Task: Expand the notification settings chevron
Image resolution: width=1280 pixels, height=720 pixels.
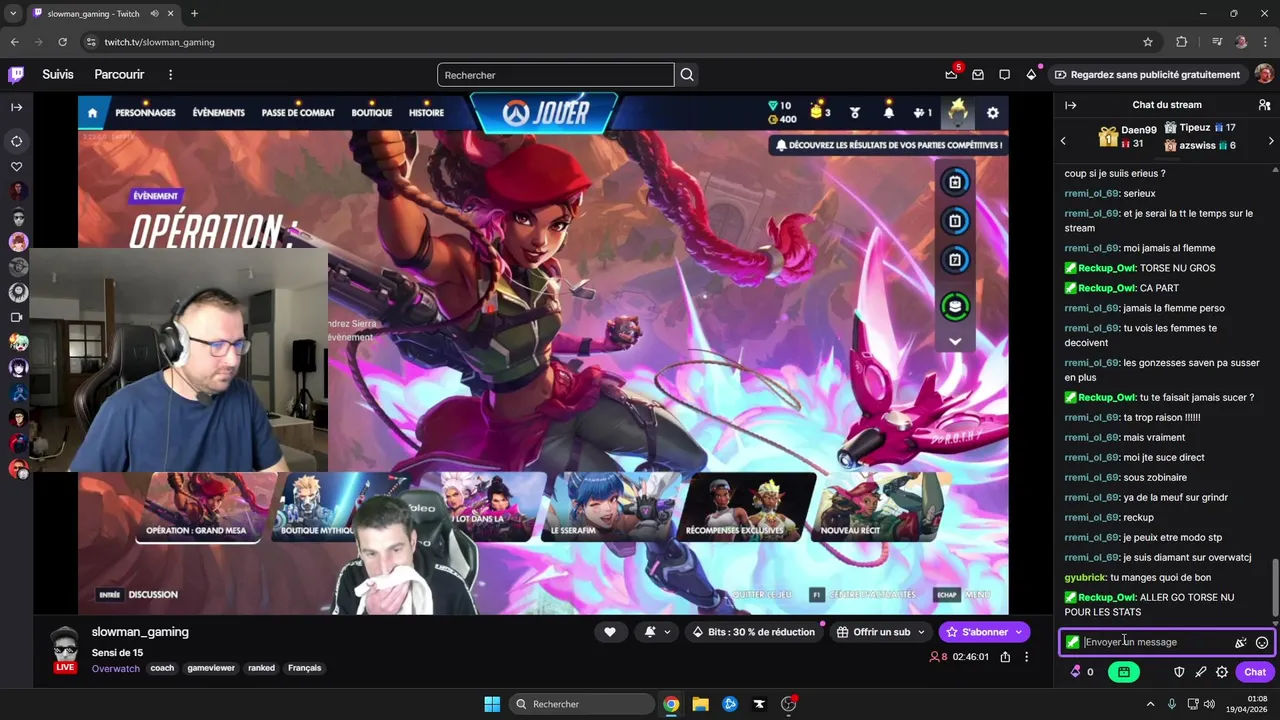Action: (x=668, y=632)
